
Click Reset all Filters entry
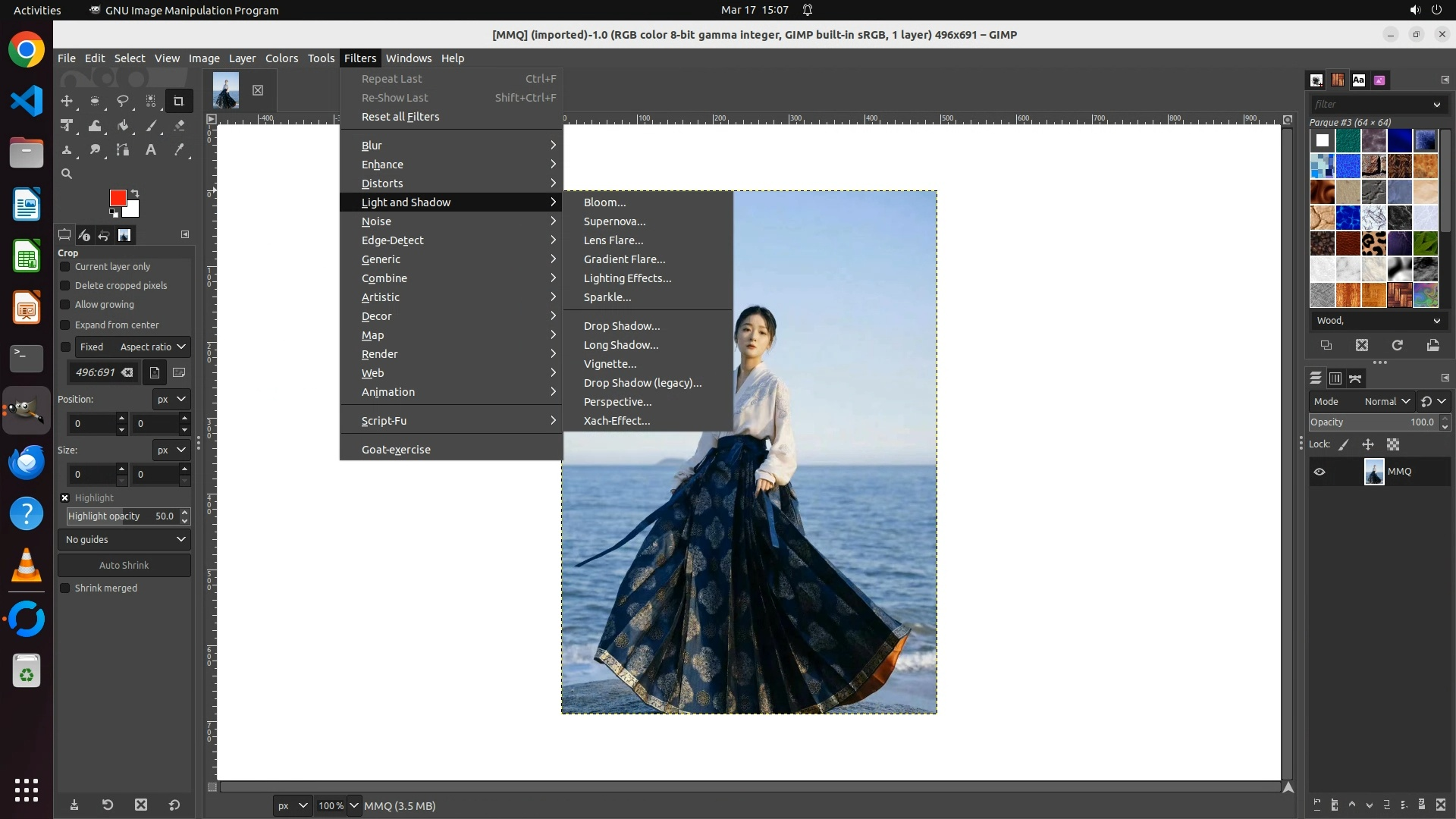coord(400,117)
